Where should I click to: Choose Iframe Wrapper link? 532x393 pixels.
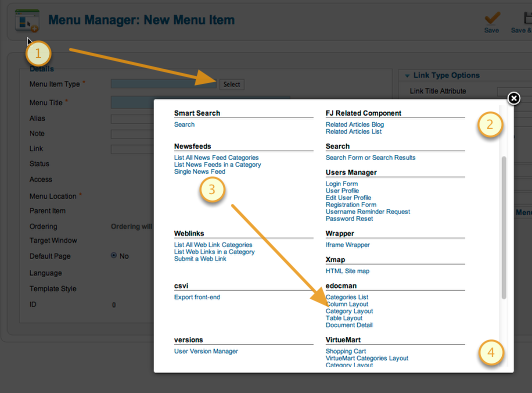[347, 245]
